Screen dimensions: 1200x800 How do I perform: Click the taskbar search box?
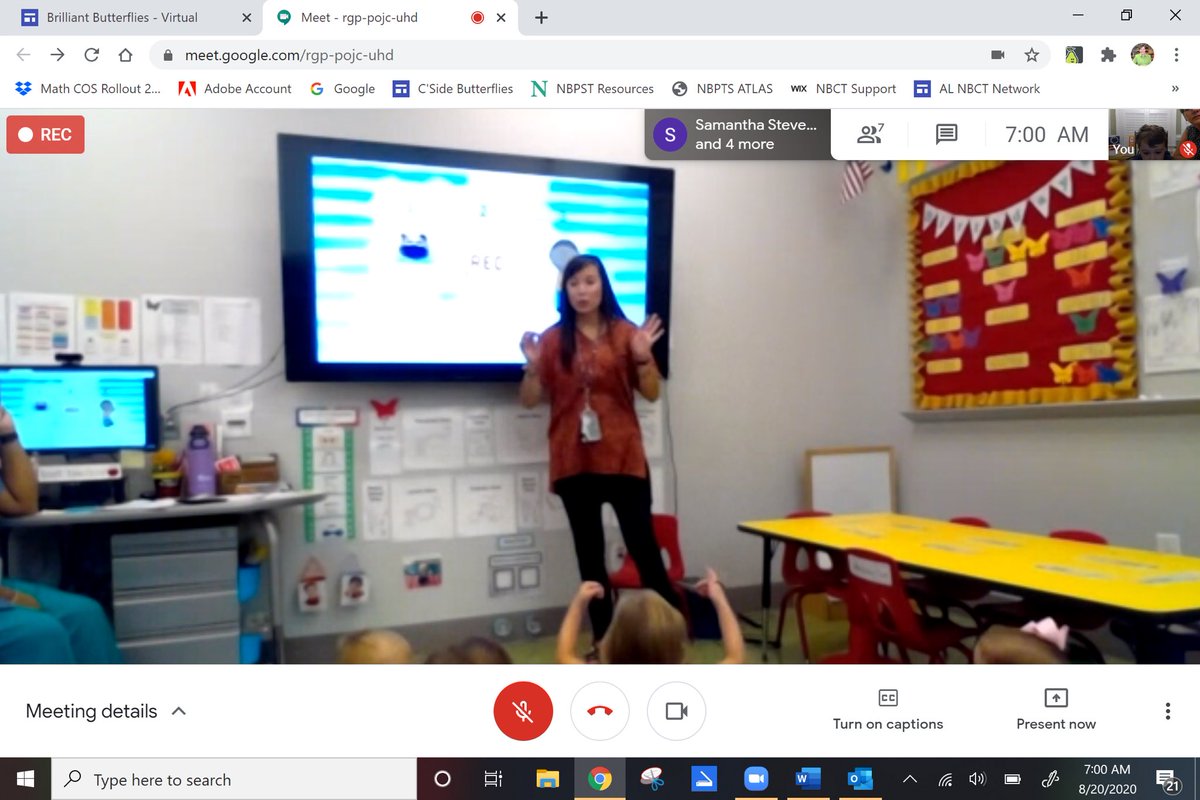[x=232, y=779]
